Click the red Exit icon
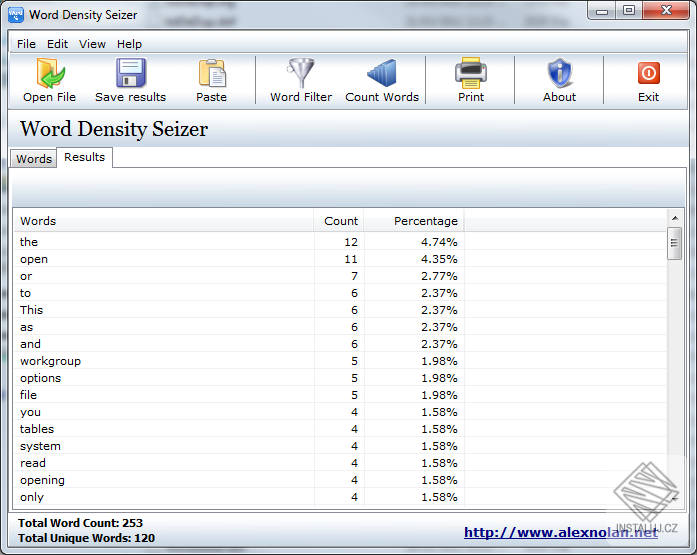The height and width of the screenshot is (555, 697). (649, 73)
